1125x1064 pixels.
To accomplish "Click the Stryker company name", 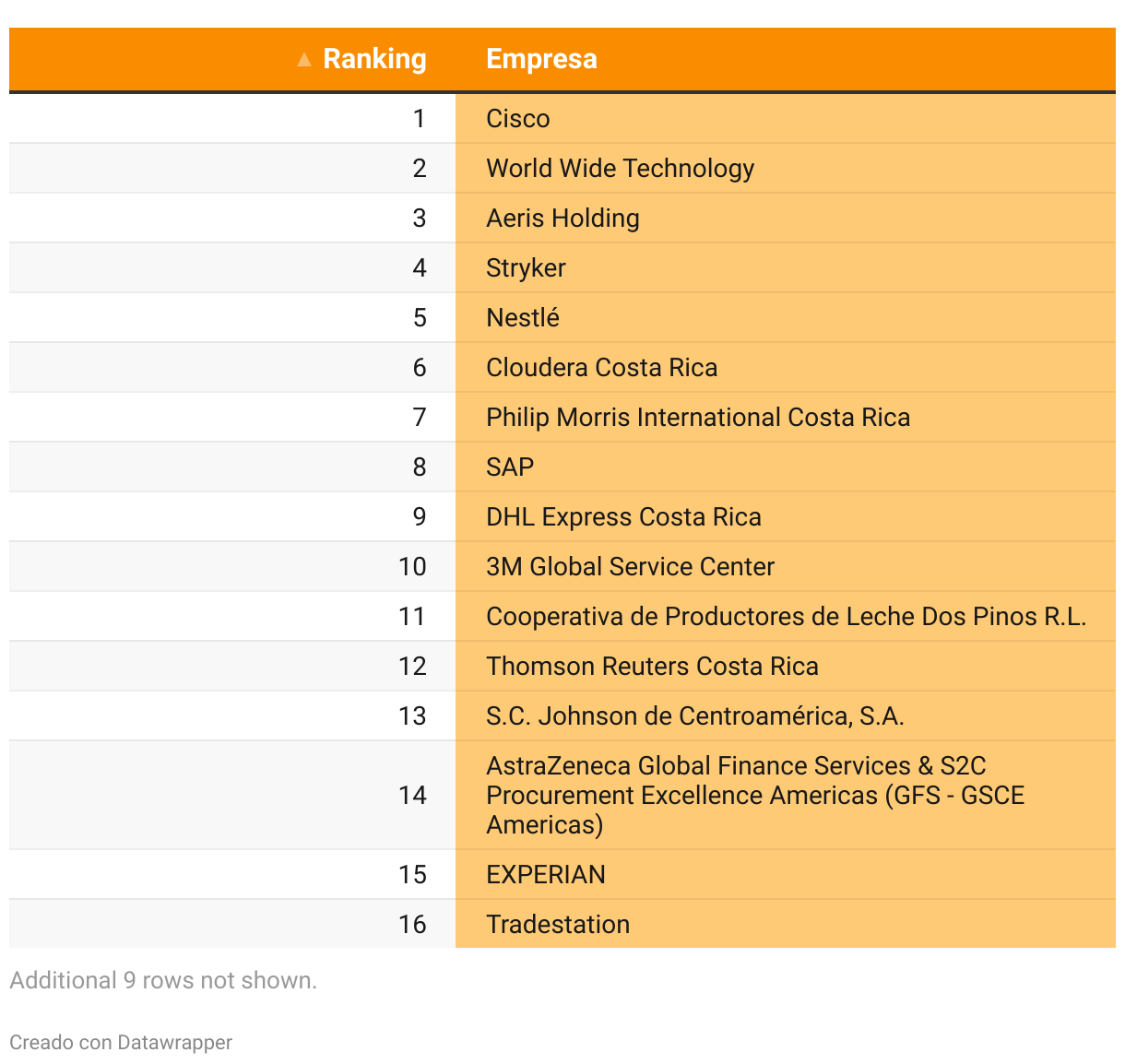I will point(526,268).
